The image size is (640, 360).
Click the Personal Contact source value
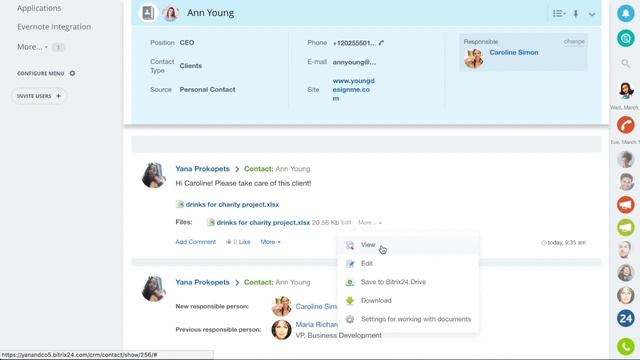(x=207, y=89)
